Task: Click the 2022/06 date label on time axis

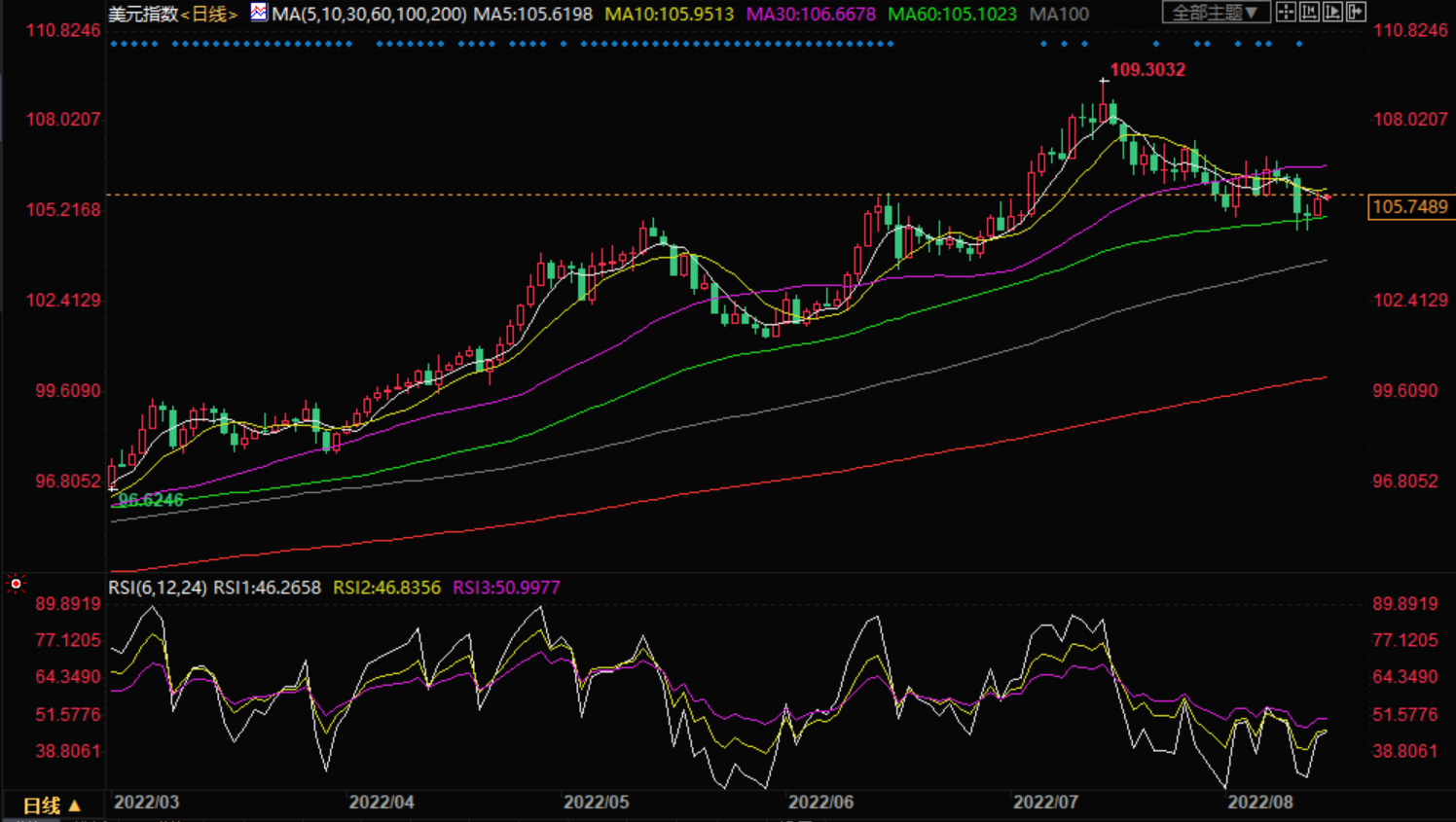Action: point(820,803)
